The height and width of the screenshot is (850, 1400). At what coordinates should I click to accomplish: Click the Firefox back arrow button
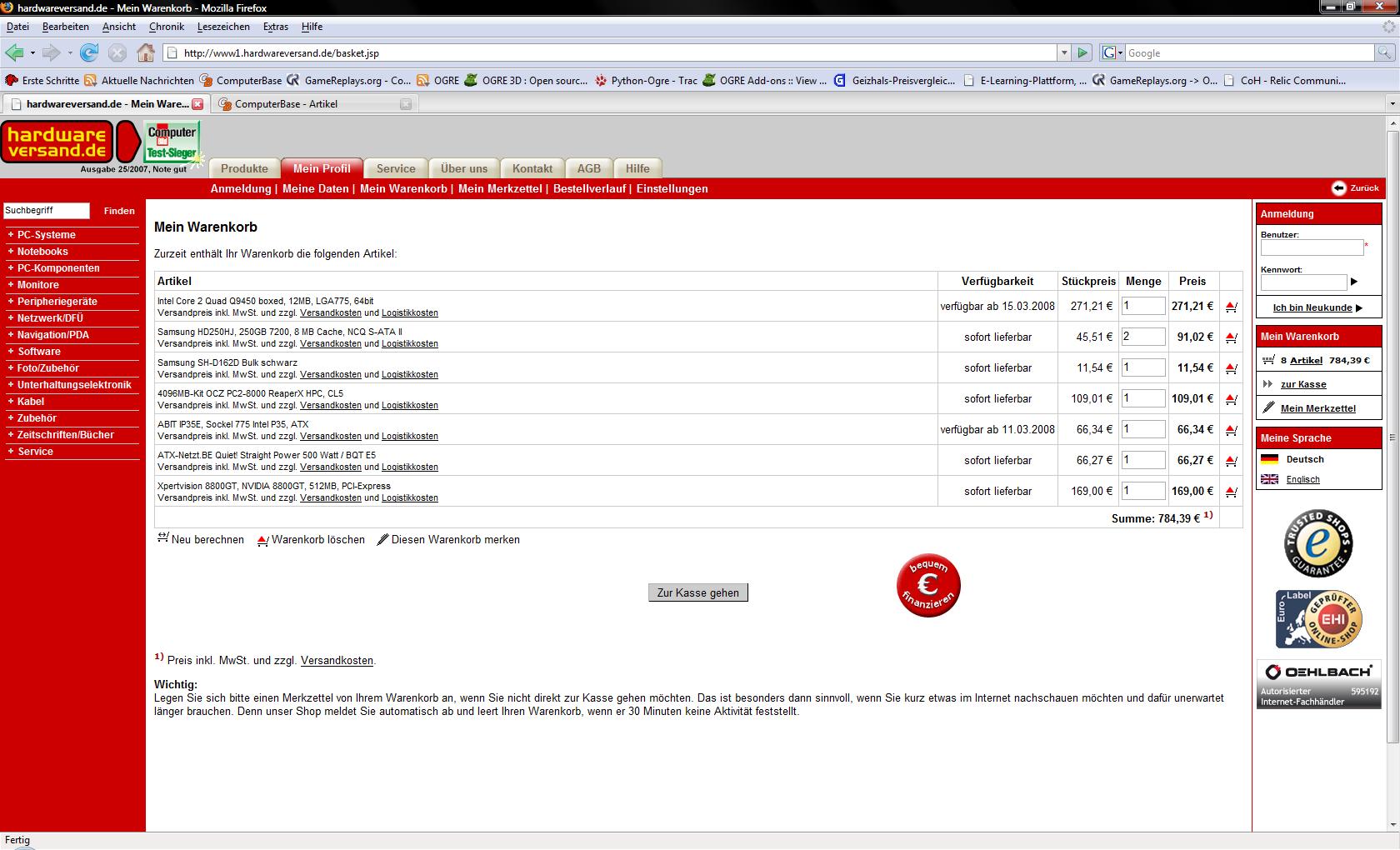(14, 52)
